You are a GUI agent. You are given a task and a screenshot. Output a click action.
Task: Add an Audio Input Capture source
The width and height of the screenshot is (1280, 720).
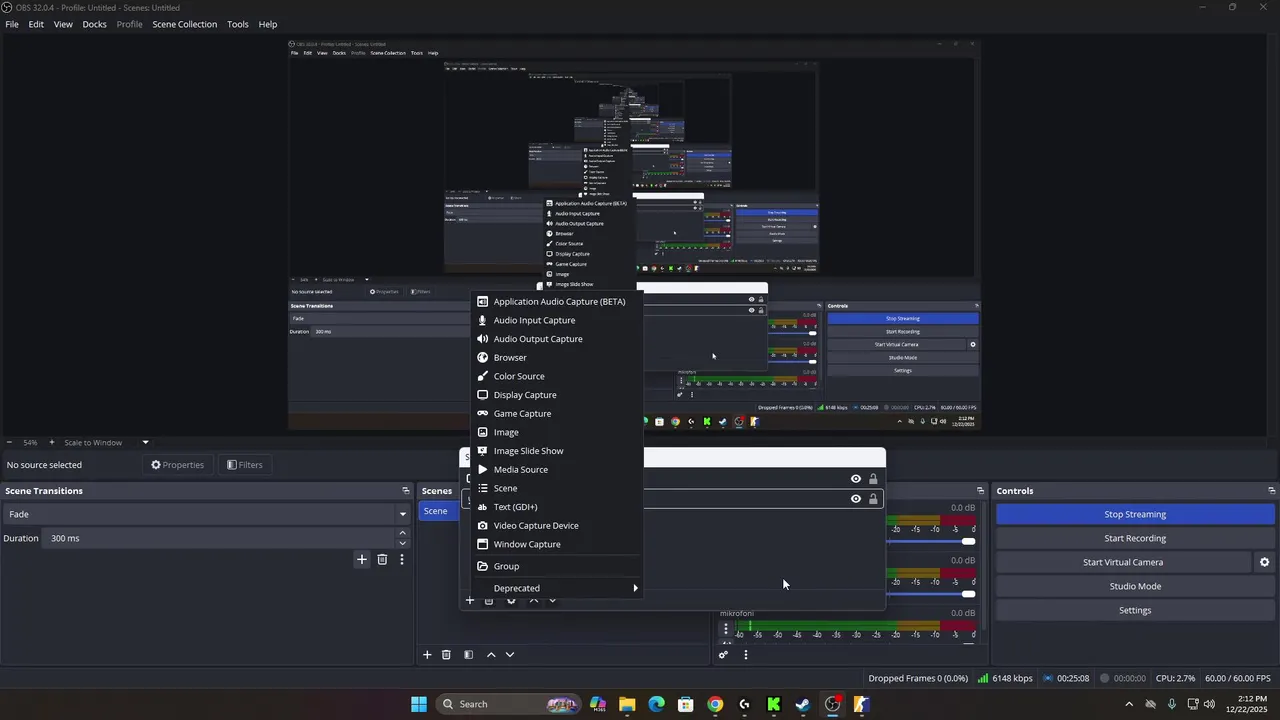click(557, 320)
